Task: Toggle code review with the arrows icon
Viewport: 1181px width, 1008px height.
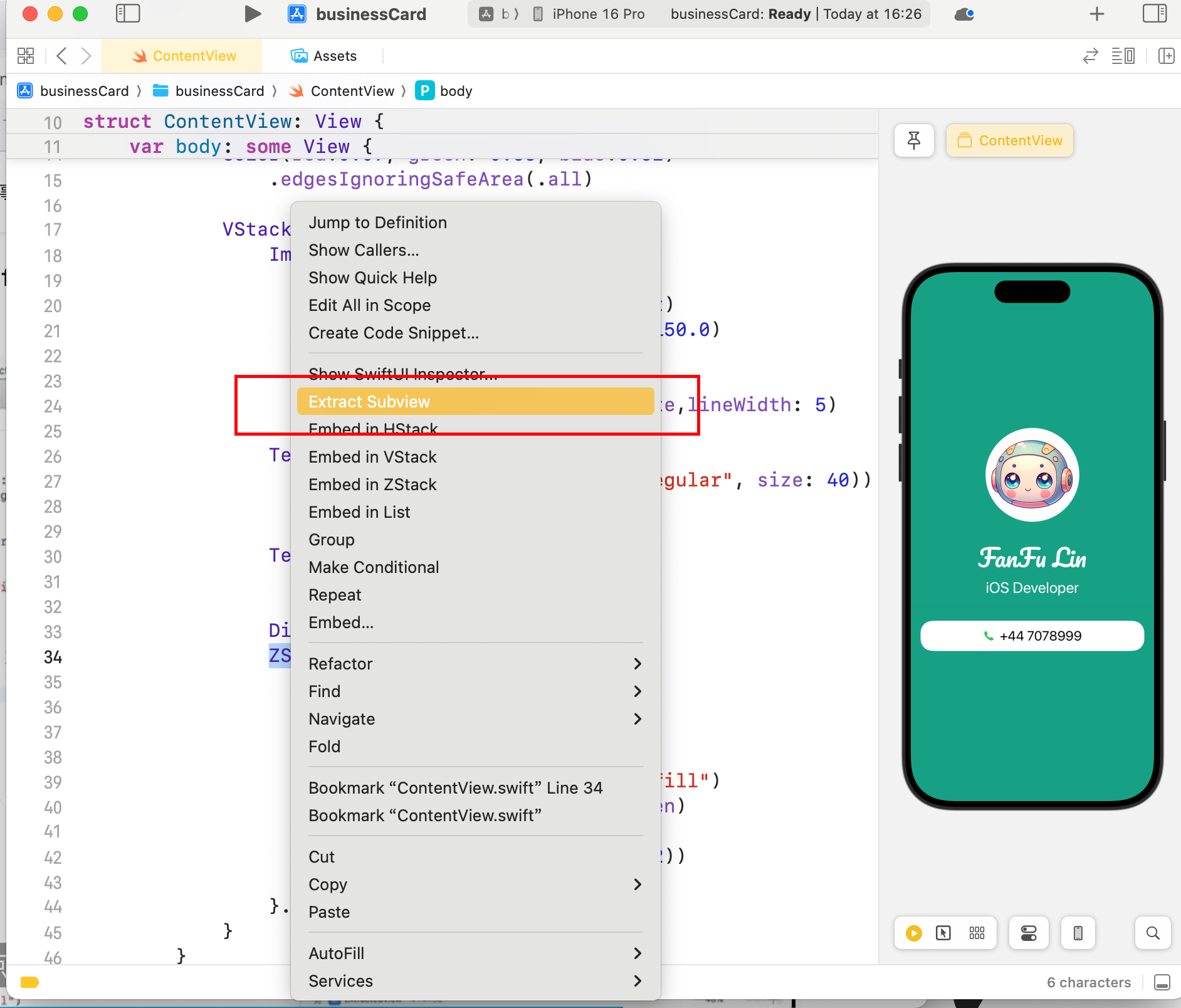Action: click(1091, 56)
